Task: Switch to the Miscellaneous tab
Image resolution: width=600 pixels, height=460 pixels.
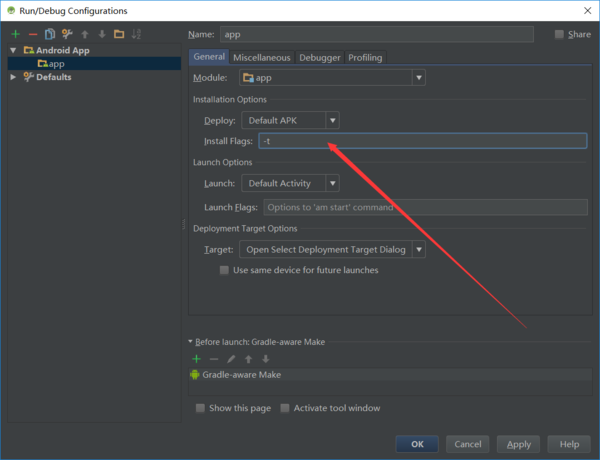Action: click(262, 57)
